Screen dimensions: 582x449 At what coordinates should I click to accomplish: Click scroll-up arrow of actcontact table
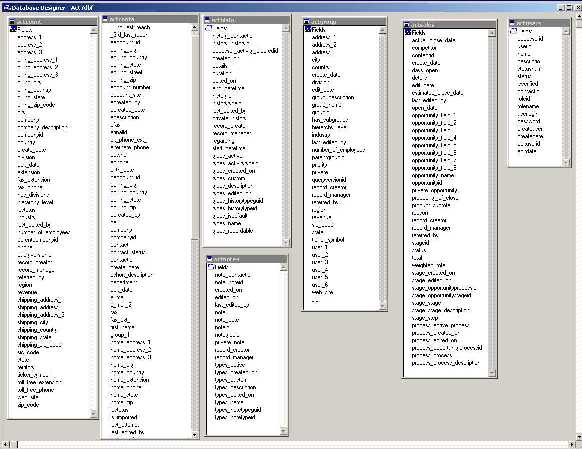tap(195, 28)
